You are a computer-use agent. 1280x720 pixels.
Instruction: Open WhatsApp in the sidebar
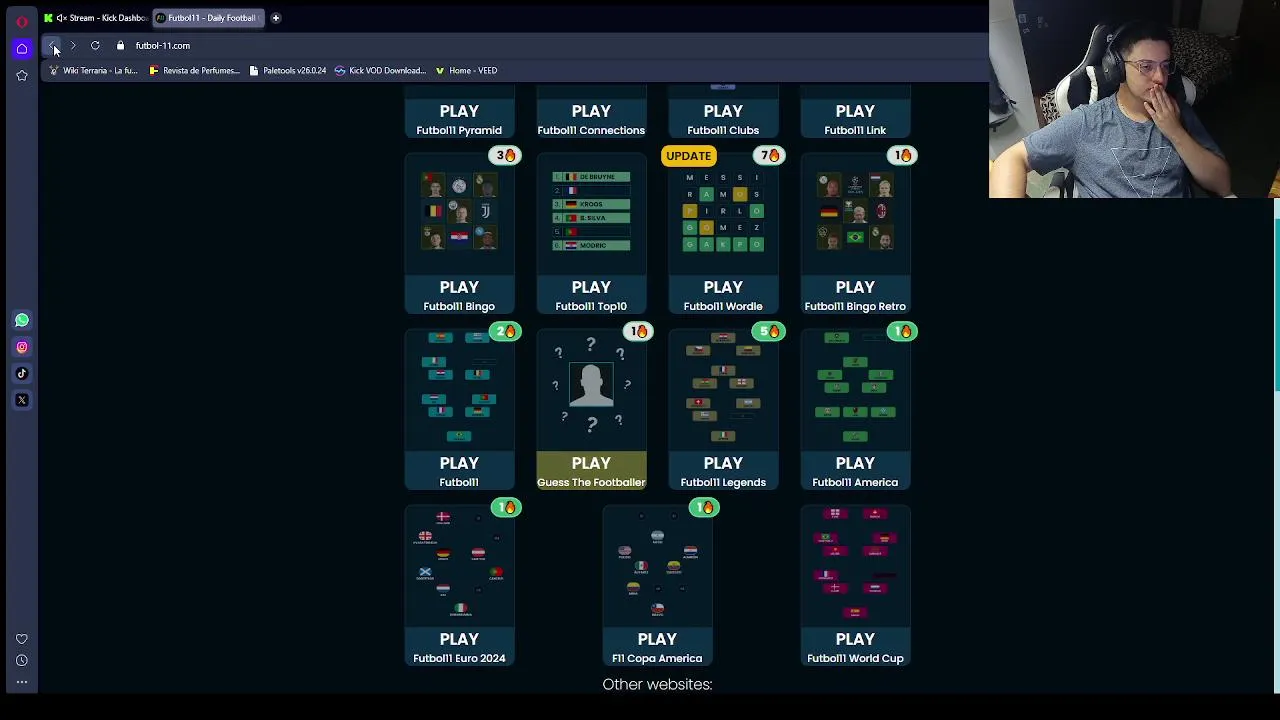pyautogui.click(x=22, y=320)
